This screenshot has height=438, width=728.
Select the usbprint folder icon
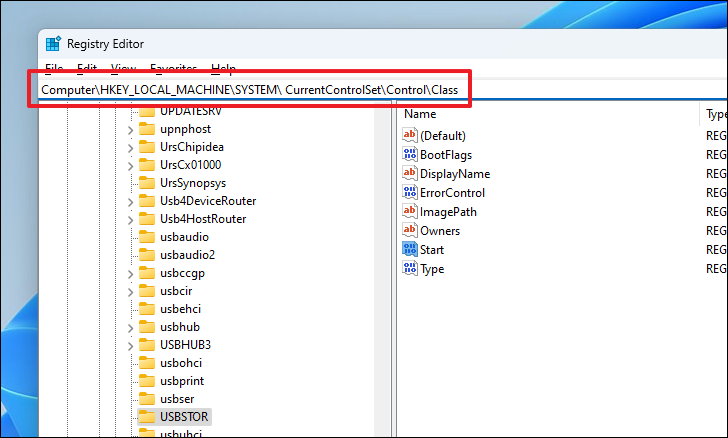(147, 381)
